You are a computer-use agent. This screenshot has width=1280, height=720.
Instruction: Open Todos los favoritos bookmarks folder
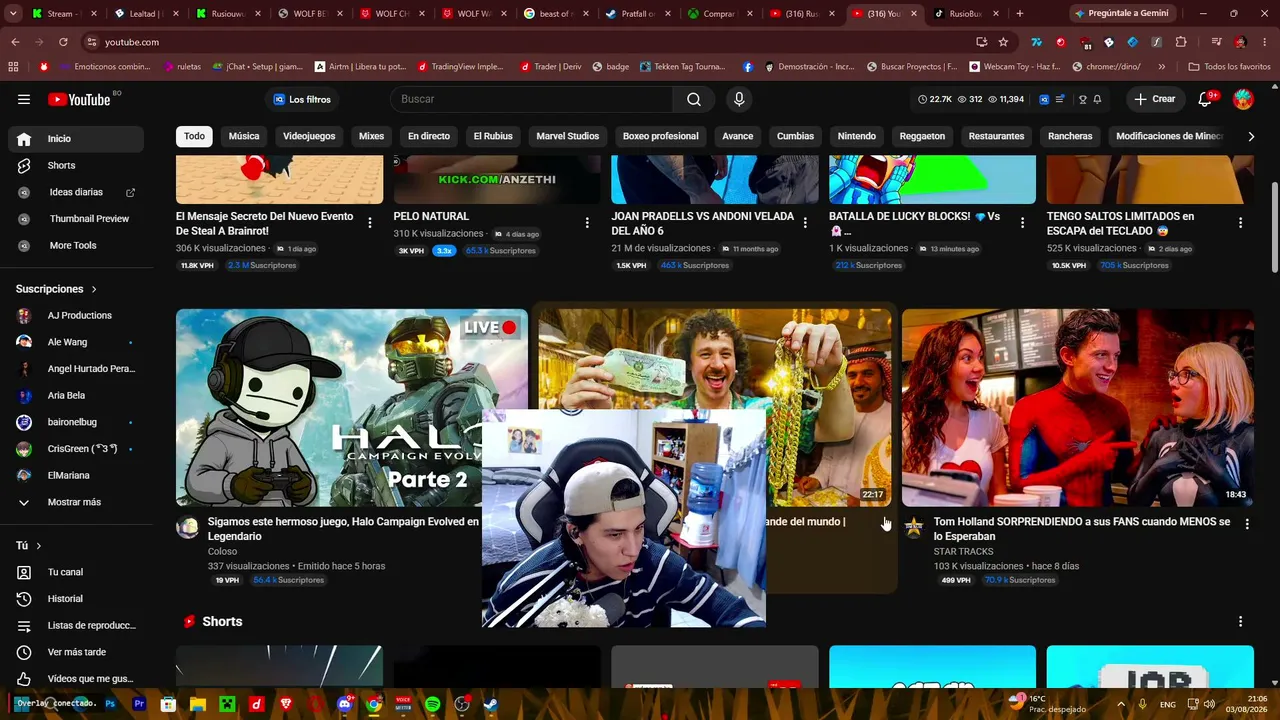1229,67
